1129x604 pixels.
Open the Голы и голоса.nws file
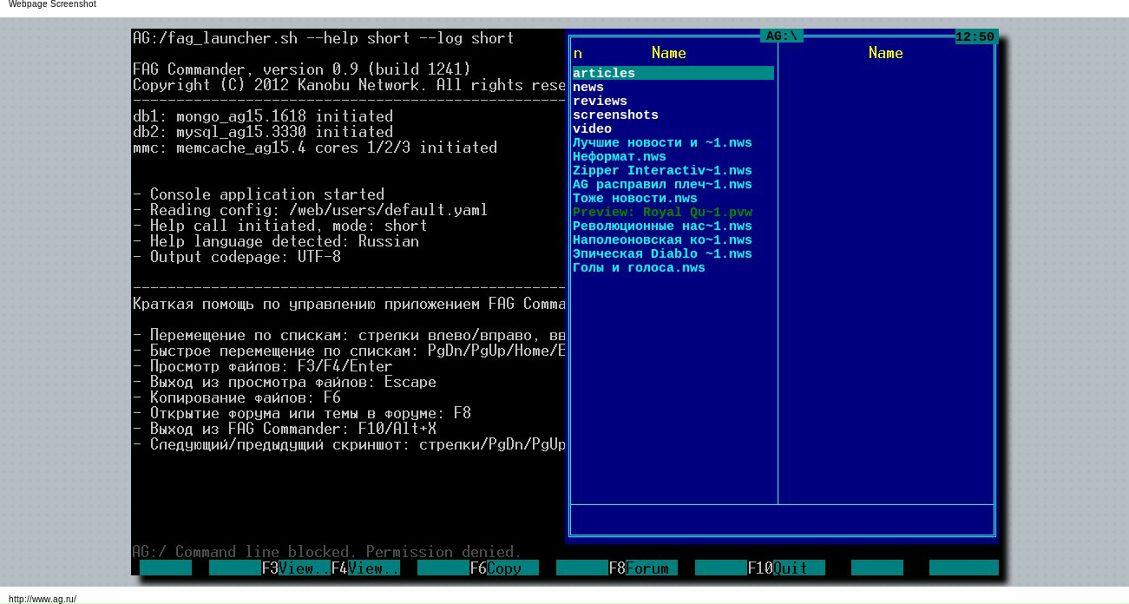639,268
